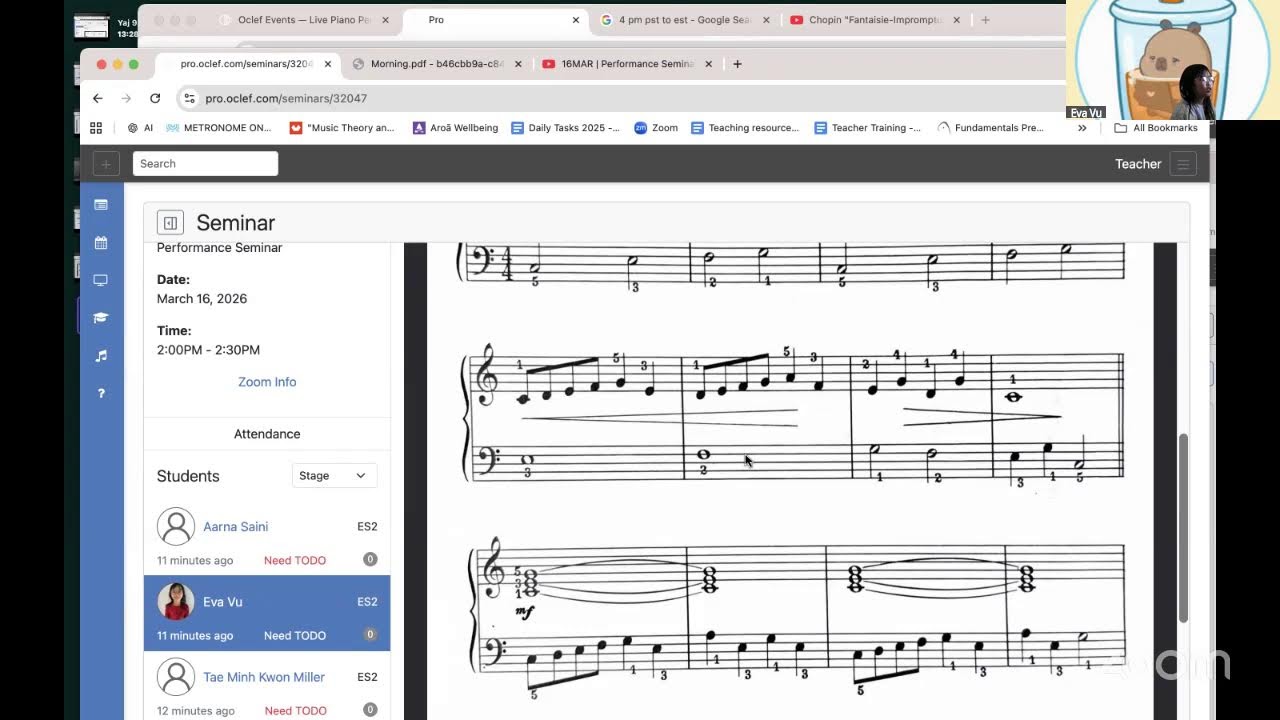Switch to the 16MAR Performance Seminar tab

point(627,64)
